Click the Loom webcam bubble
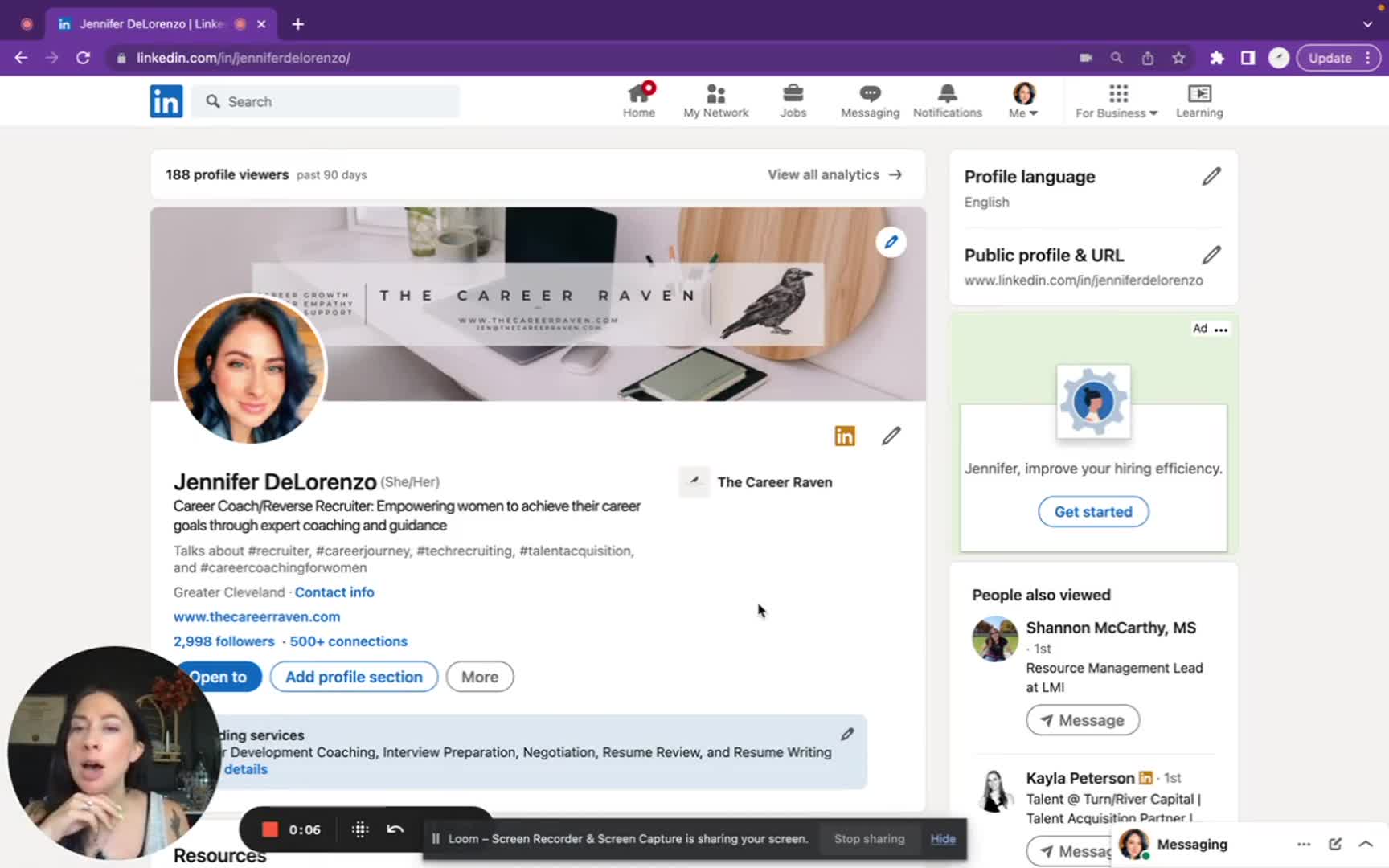Screen dimensions: 1389x868 coord(113,752)
